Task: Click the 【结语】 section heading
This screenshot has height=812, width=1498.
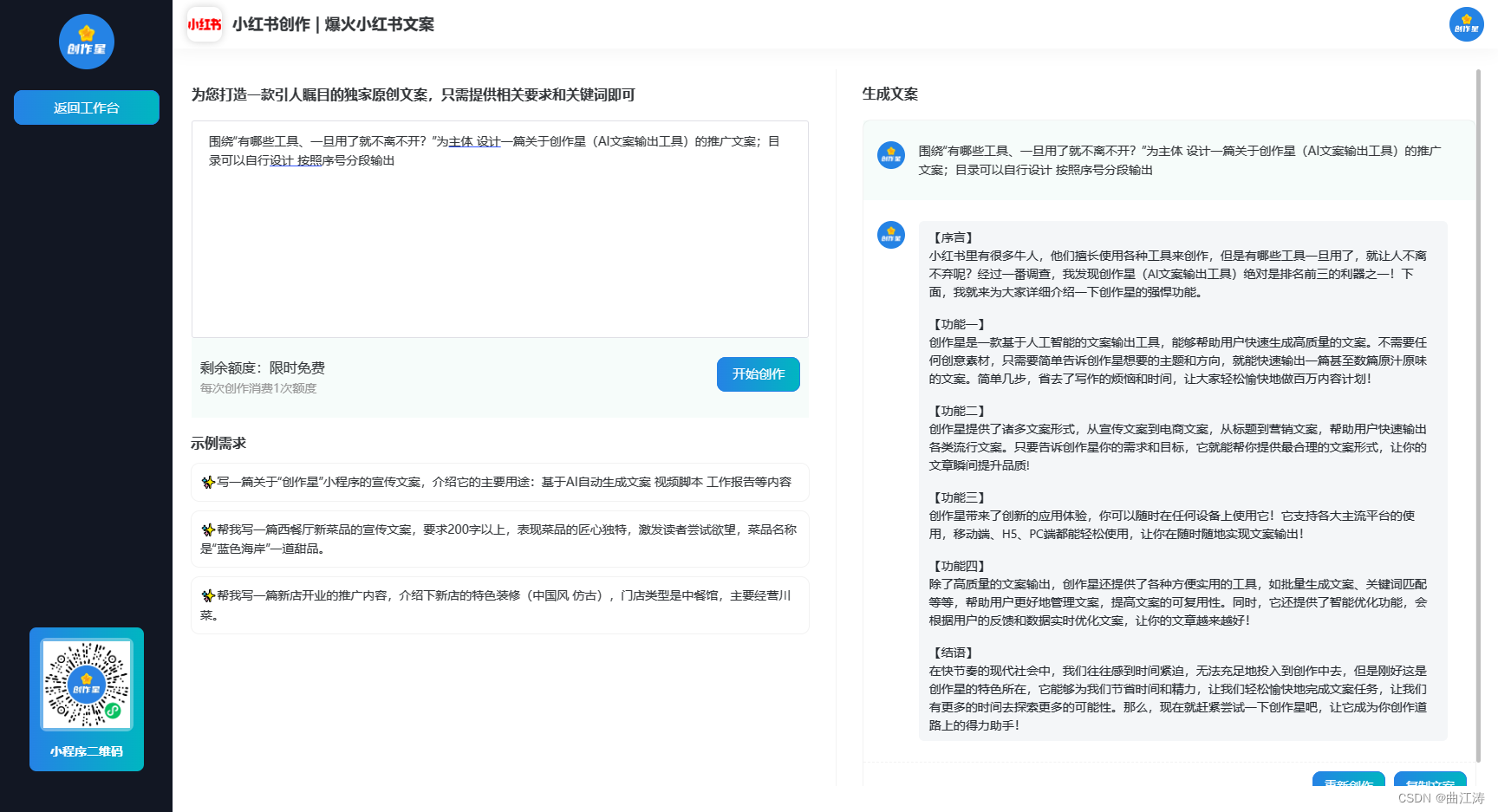Action: pos(953,653)
